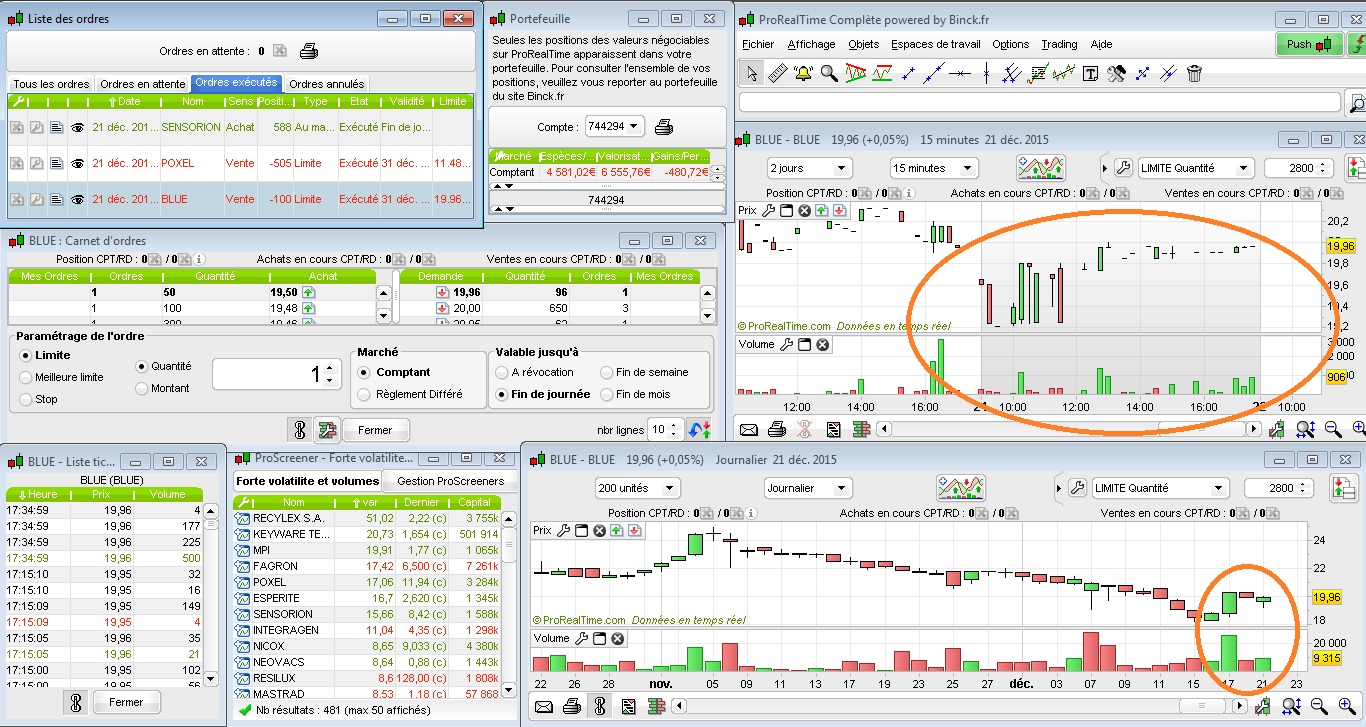Click the envelope icon under the 15 minutes chart
The width and height of the screenshot is (1366, 727).
pos(749,429)
